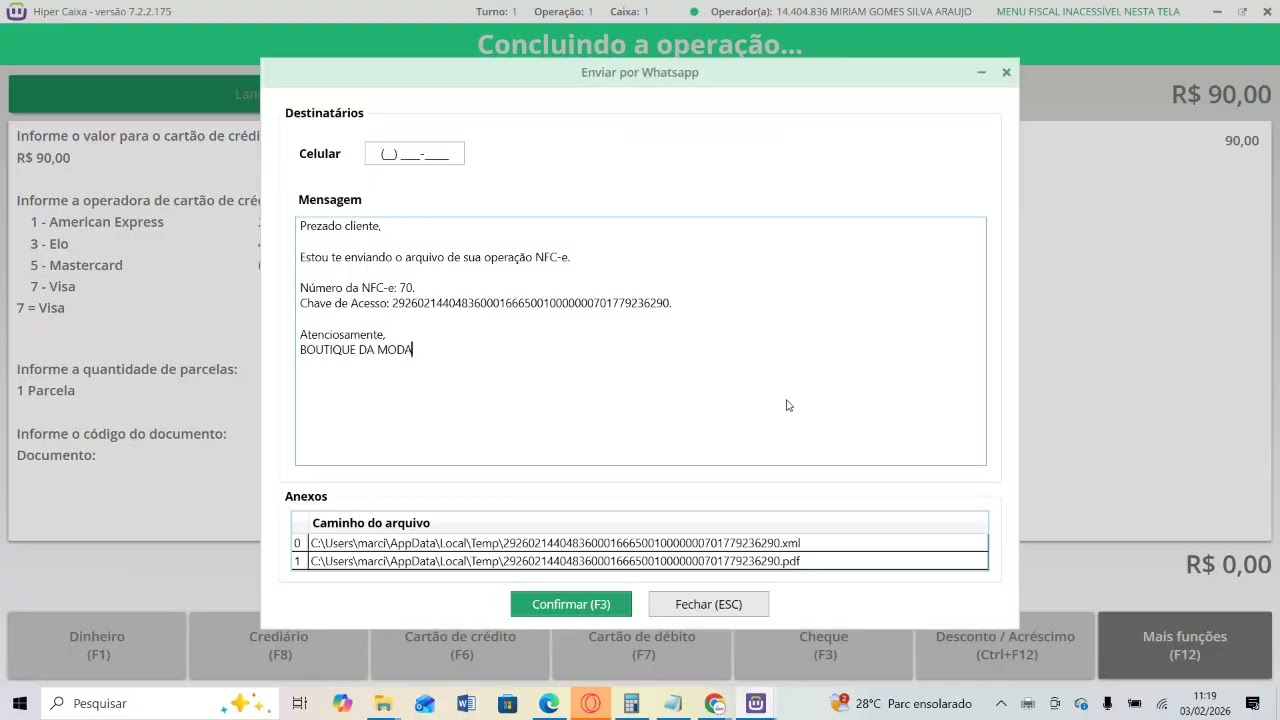Open Google Chrome from the taskbar
Image resolution: width=1280 pixels, height=720 pixels.
click(x=714, y=703)
